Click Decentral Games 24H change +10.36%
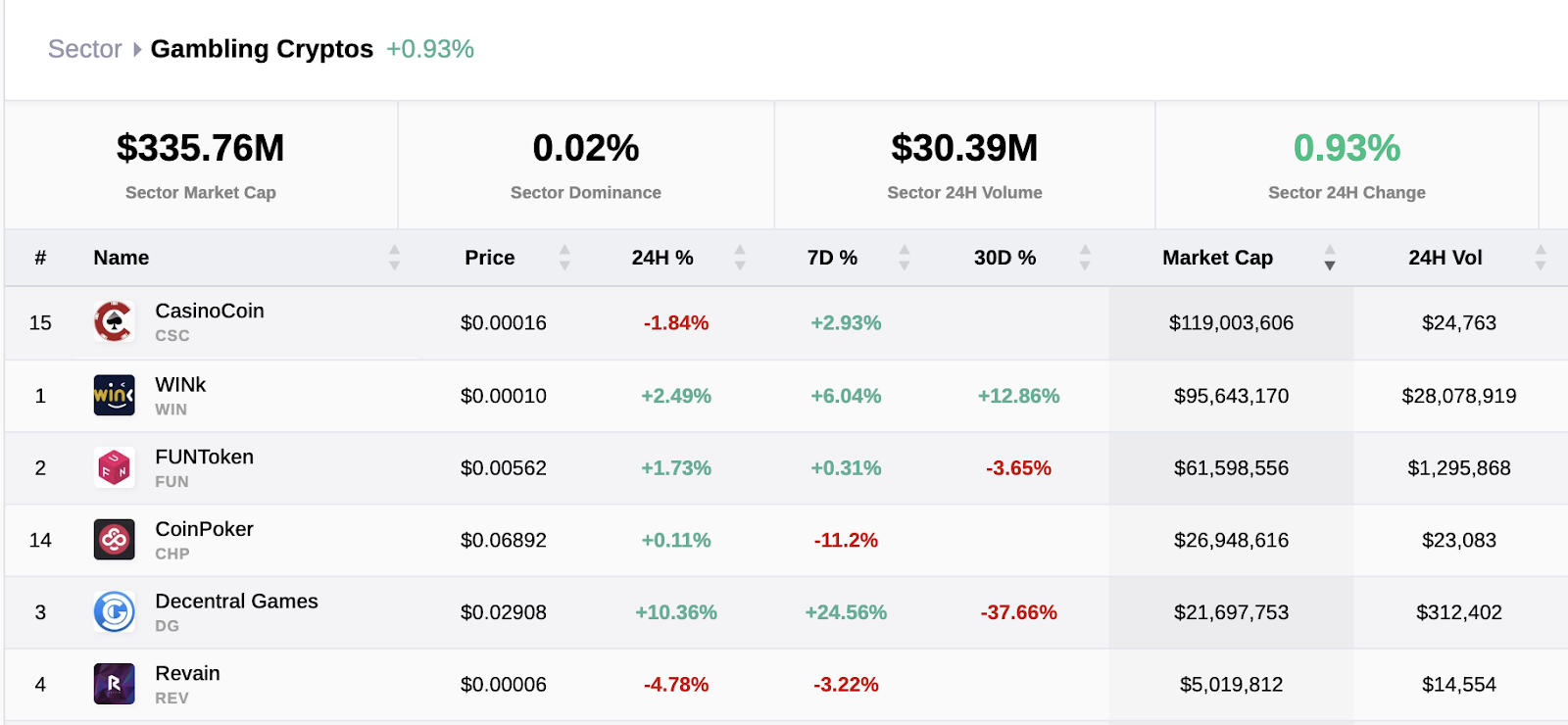Image resolution: width=1568 pixels, height=725 pixels. tap(676, 612)
